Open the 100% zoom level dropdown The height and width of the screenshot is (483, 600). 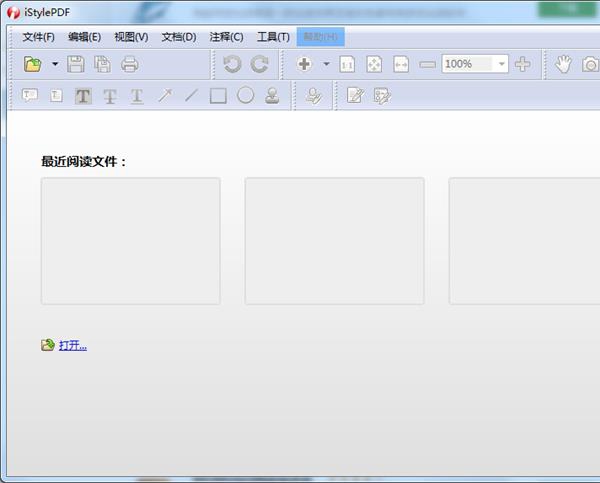(502, 64)
